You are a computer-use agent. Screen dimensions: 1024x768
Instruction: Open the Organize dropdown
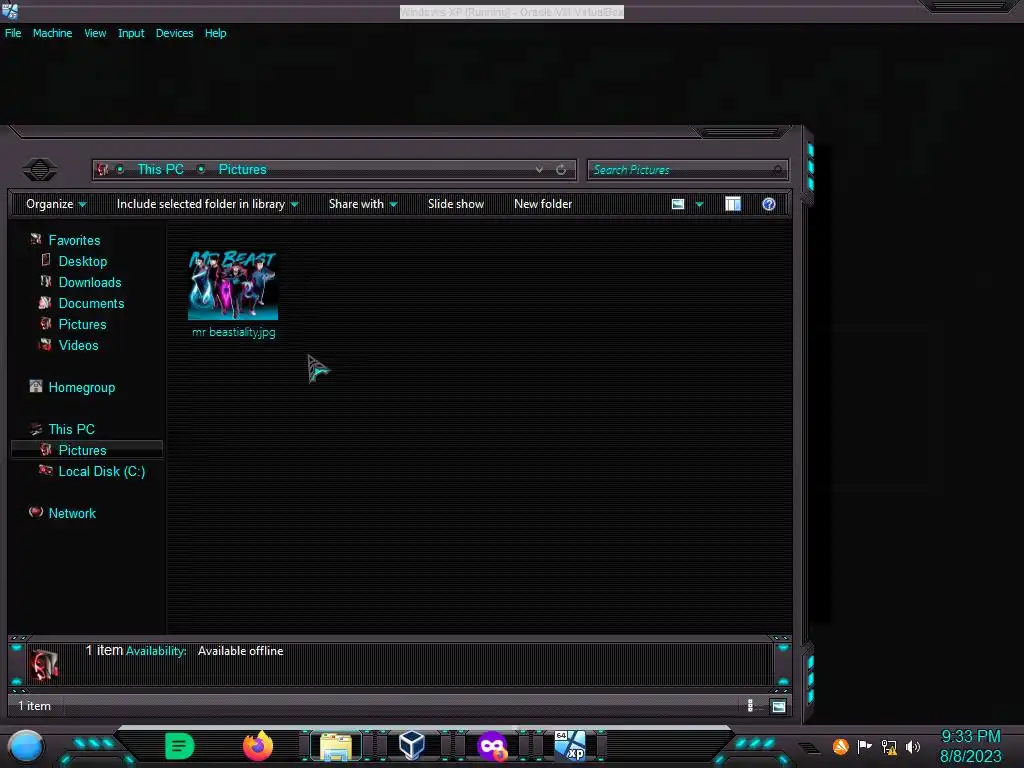point(56,204)
